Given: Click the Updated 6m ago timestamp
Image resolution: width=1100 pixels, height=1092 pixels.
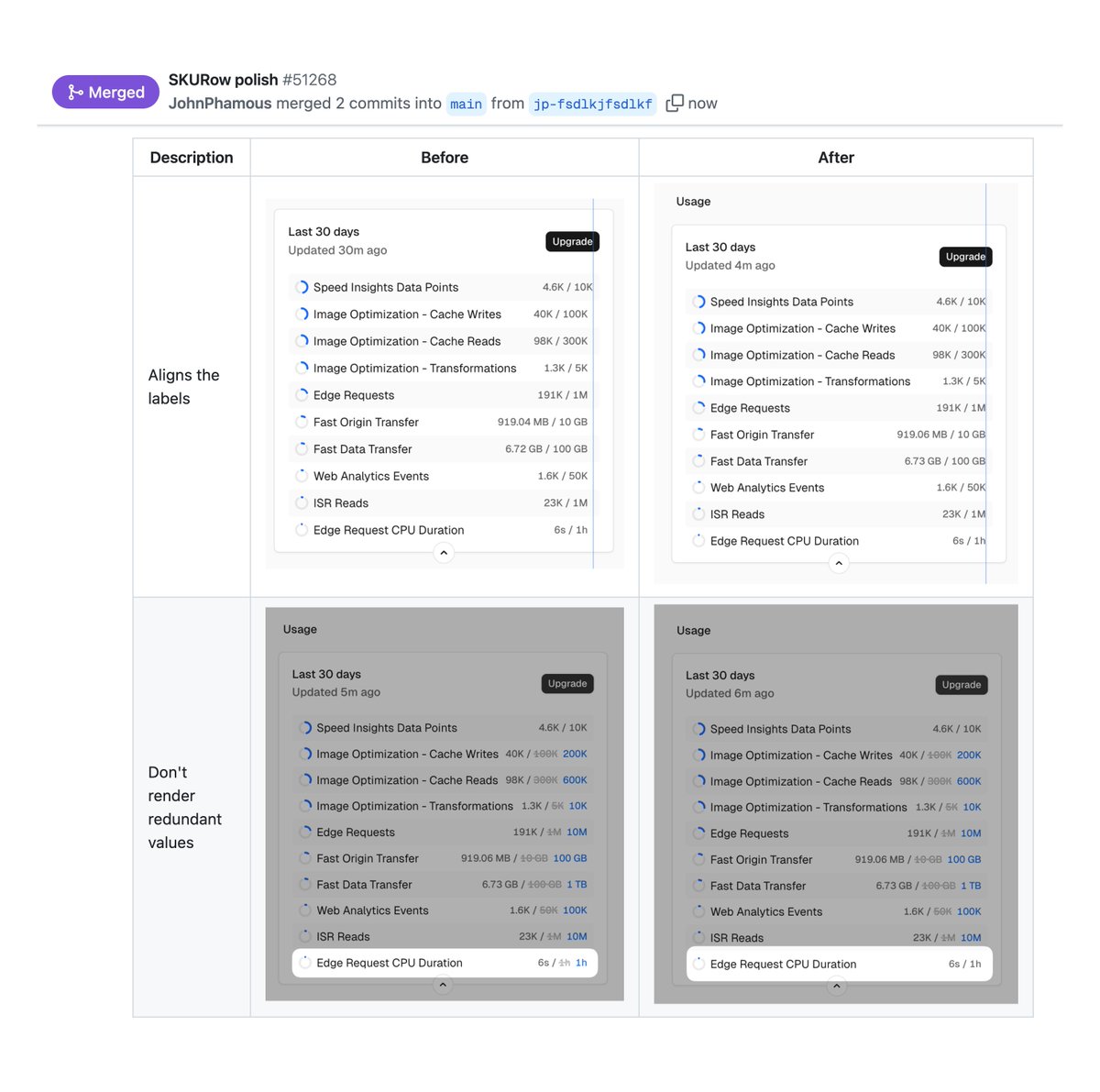Looking at the screenshot, I should point(730,694).
